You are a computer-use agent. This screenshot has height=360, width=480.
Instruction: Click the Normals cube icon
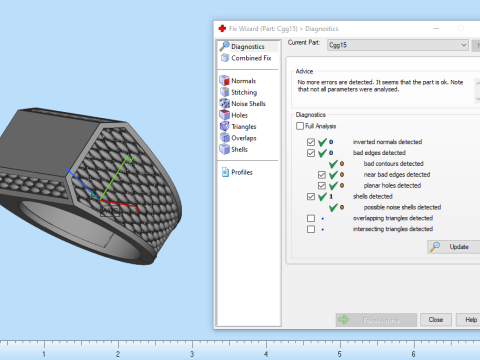225,80
